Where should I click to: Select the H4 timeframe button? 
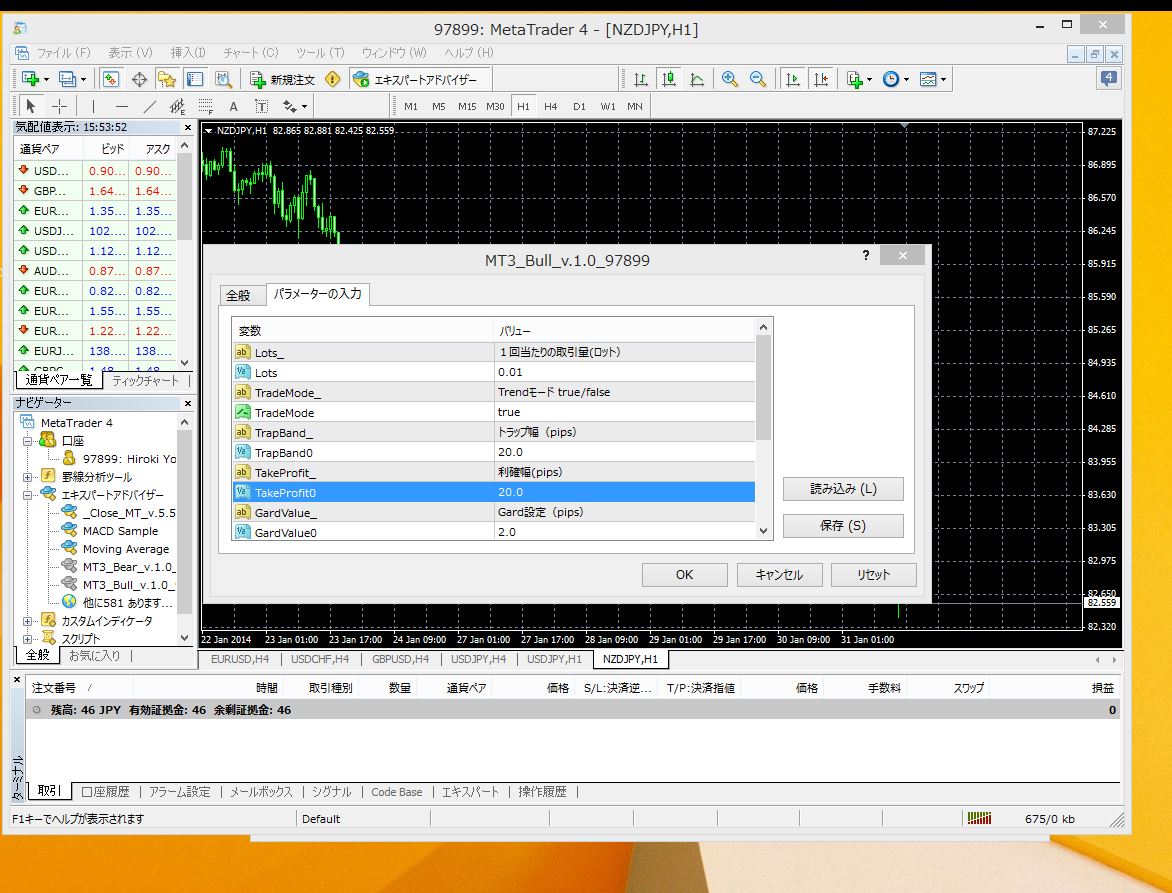[551, 106]
